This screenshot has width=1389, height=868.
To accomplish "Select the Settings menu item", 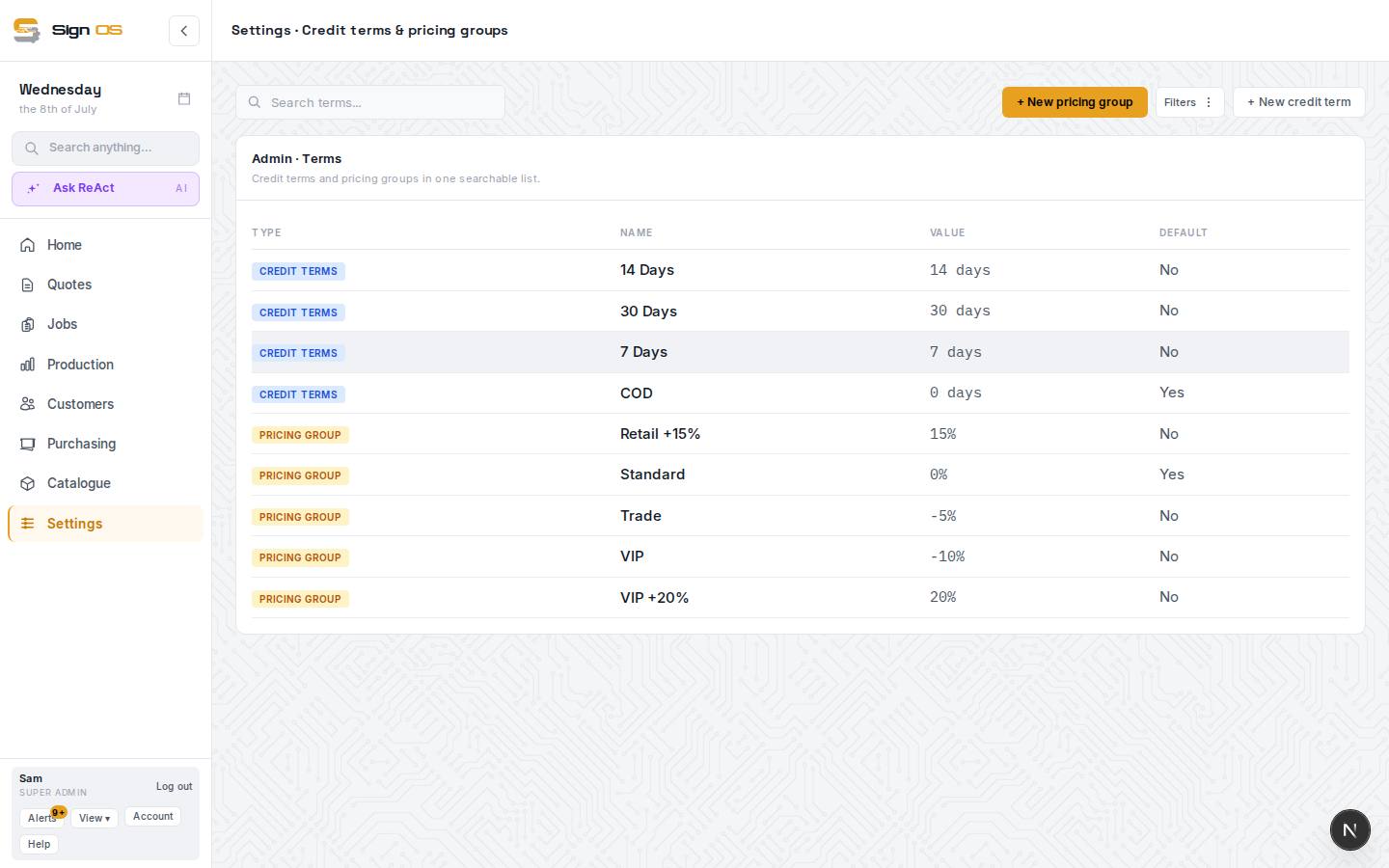I will pos(105,524).
